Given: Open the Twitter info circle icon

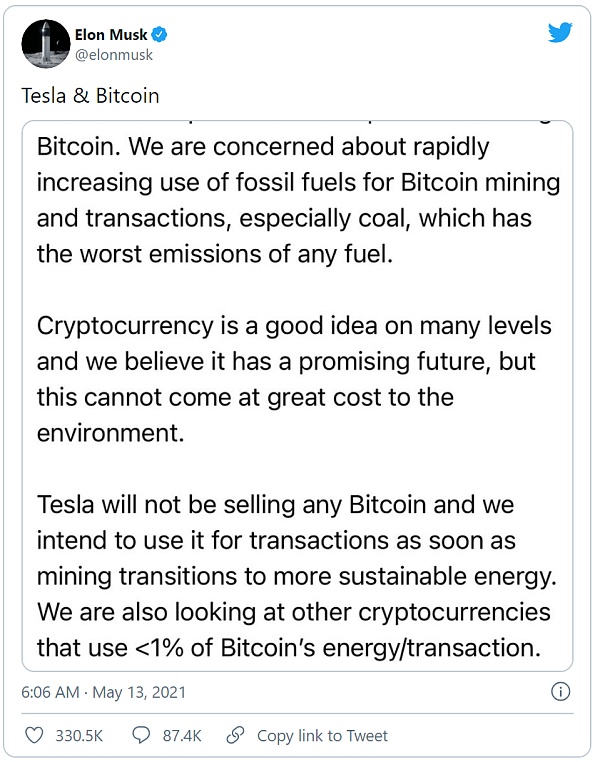Looking at the screenshot, I should point(561,691).
